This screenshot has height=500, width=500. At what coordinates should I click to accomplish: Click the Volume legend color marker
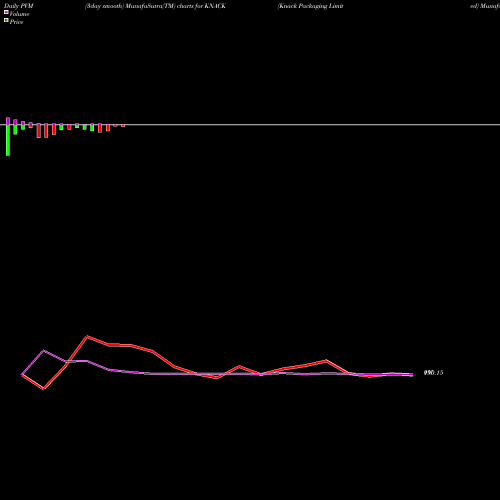[x=6, y=12]
